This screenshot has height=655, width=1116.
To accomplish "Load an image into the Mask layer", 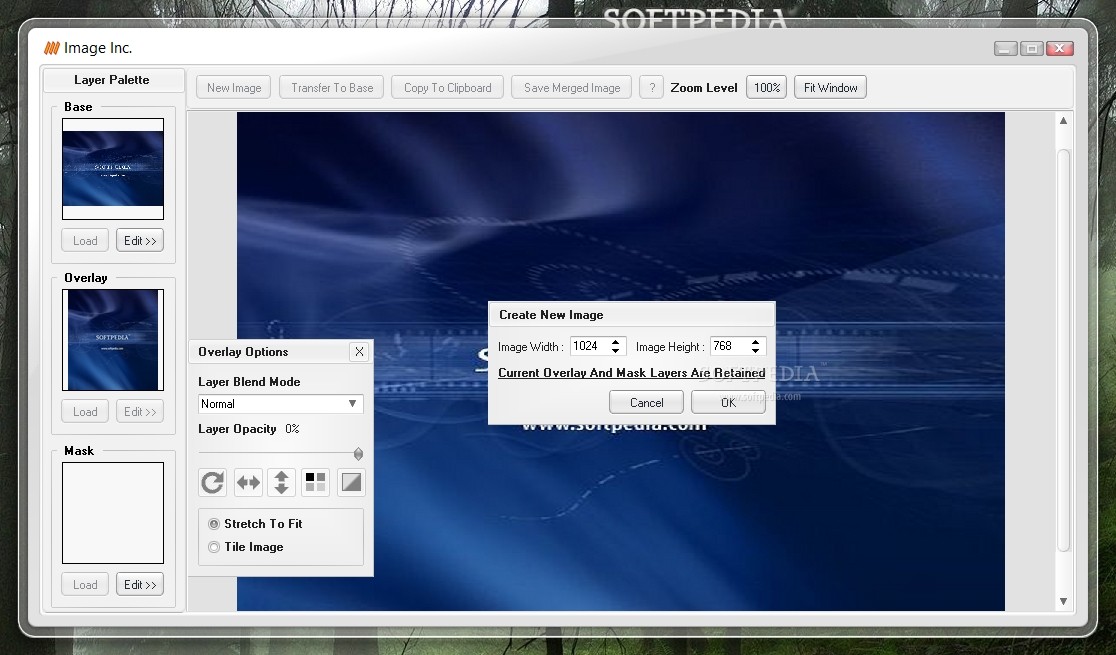I will (85, 585).
